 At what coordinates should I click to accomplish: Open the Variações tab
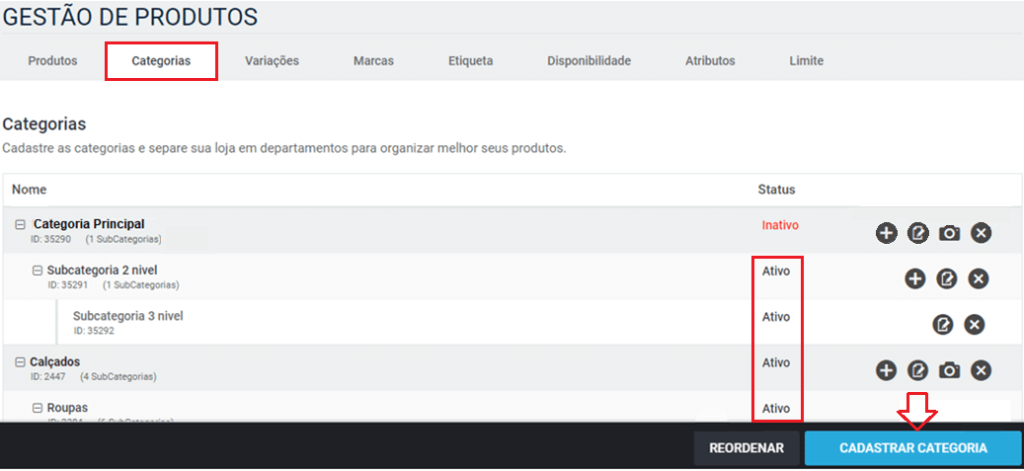[272, 61]
